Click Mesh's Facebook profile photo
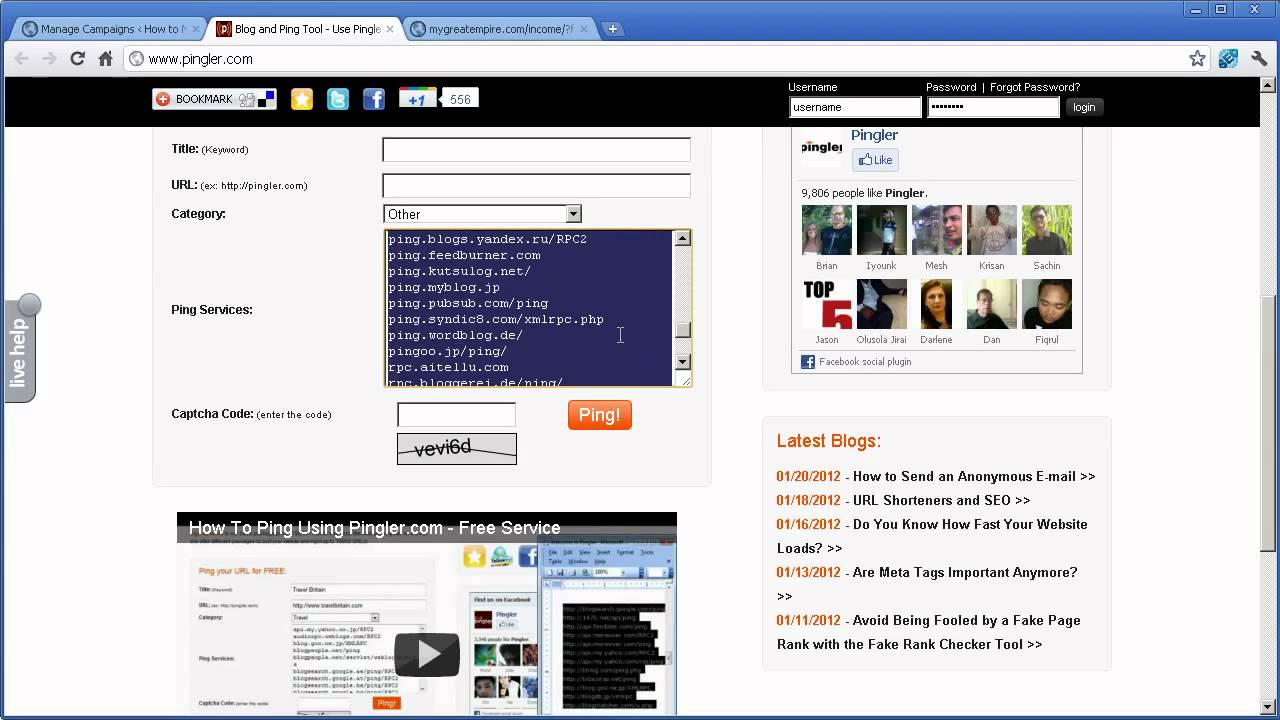 pos(936,230)
